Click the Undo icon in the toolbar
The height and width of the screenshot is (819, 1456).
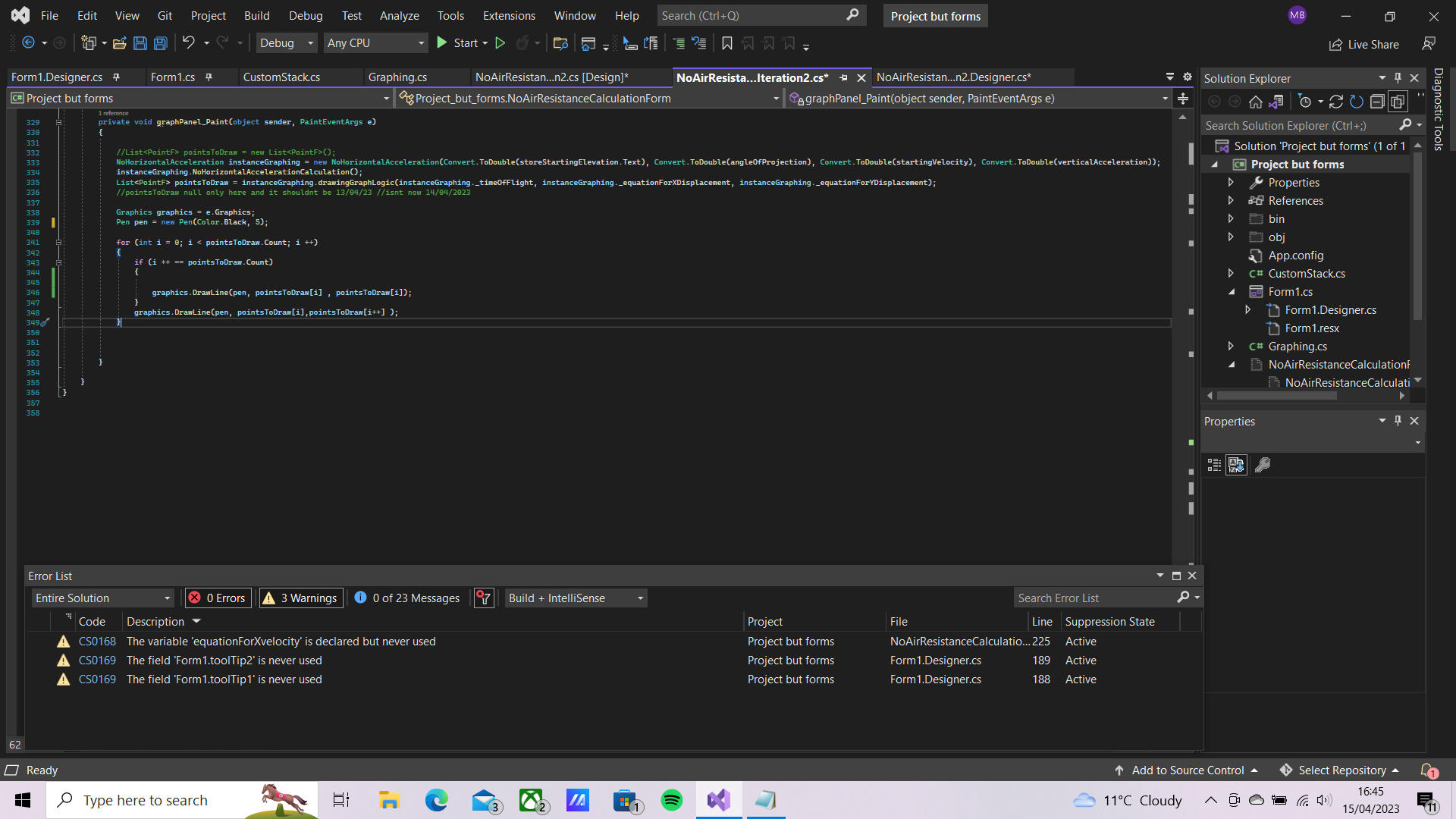point(189,43)
